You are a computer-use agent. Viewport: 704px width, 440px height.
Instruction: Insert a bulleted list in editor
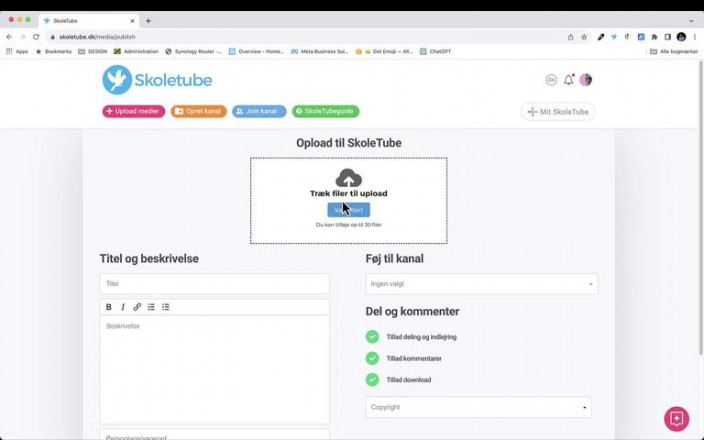click(x=166, y=307)
